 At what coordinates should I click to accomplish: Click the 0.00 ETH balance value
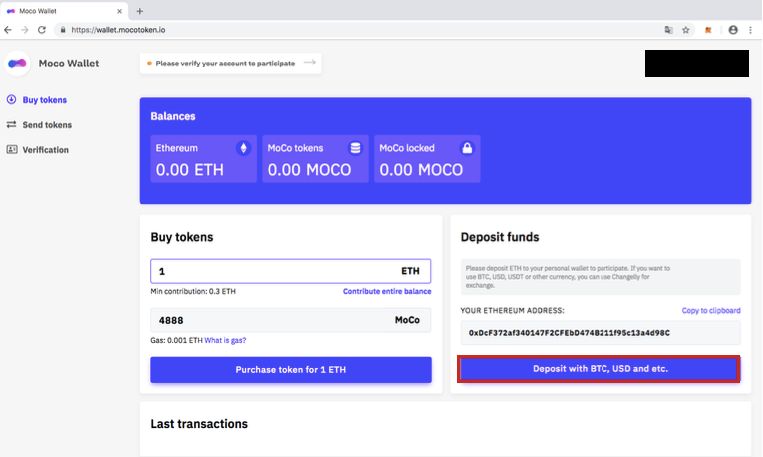(x=190, y=170)
